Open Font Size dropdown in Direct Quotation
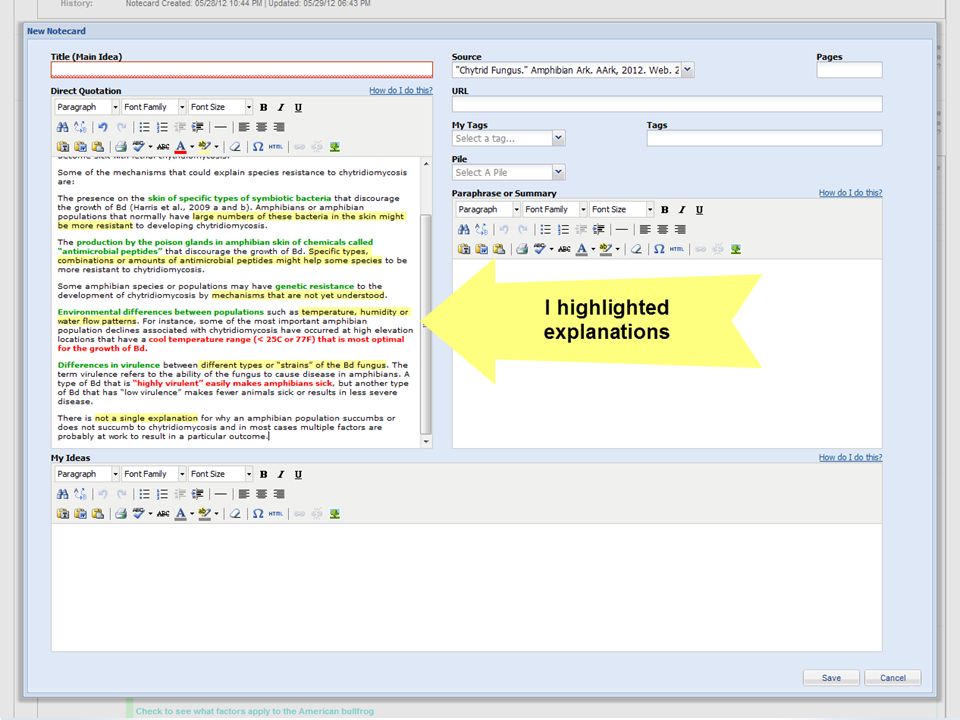 (220, 107)
